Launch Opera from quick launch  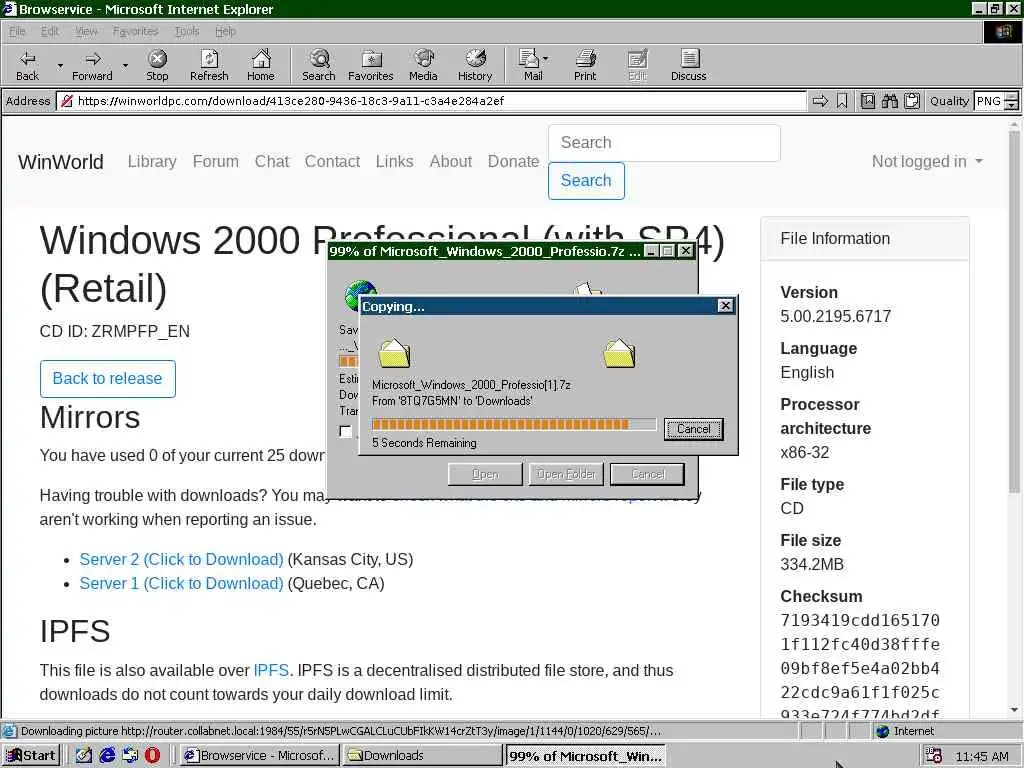(x=152, y=756)
